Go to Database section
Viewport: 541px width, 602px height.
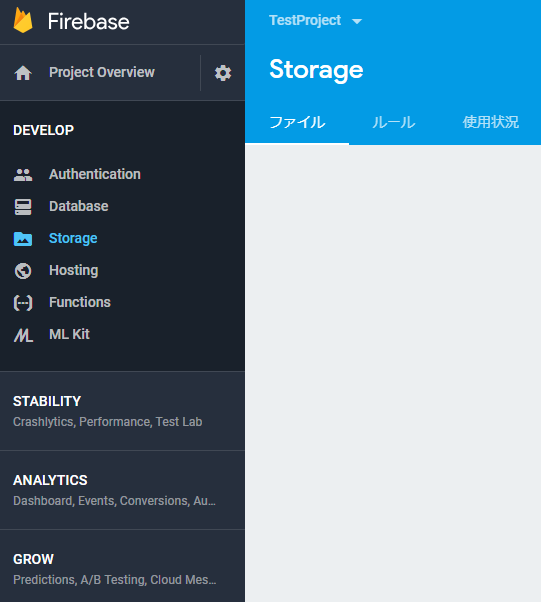point(79,206)
